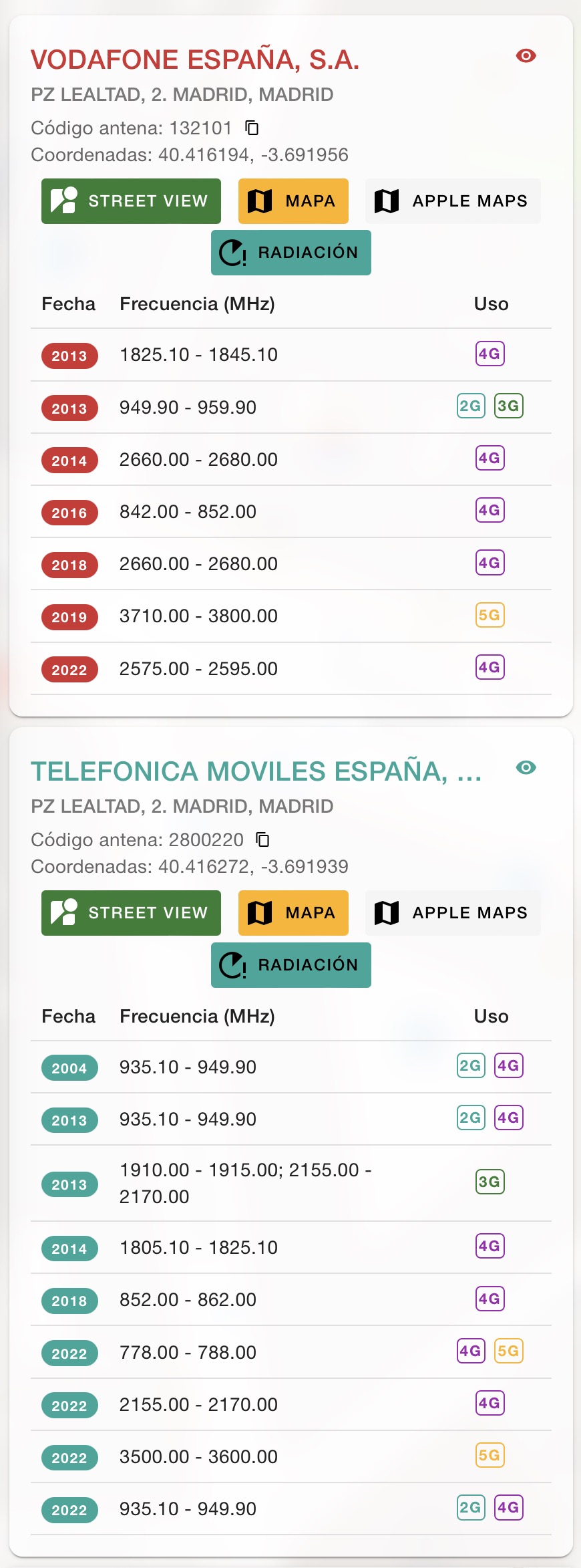Click the 3G badge on Telefonica 1910.00 row

click(x=490, y=1182)
